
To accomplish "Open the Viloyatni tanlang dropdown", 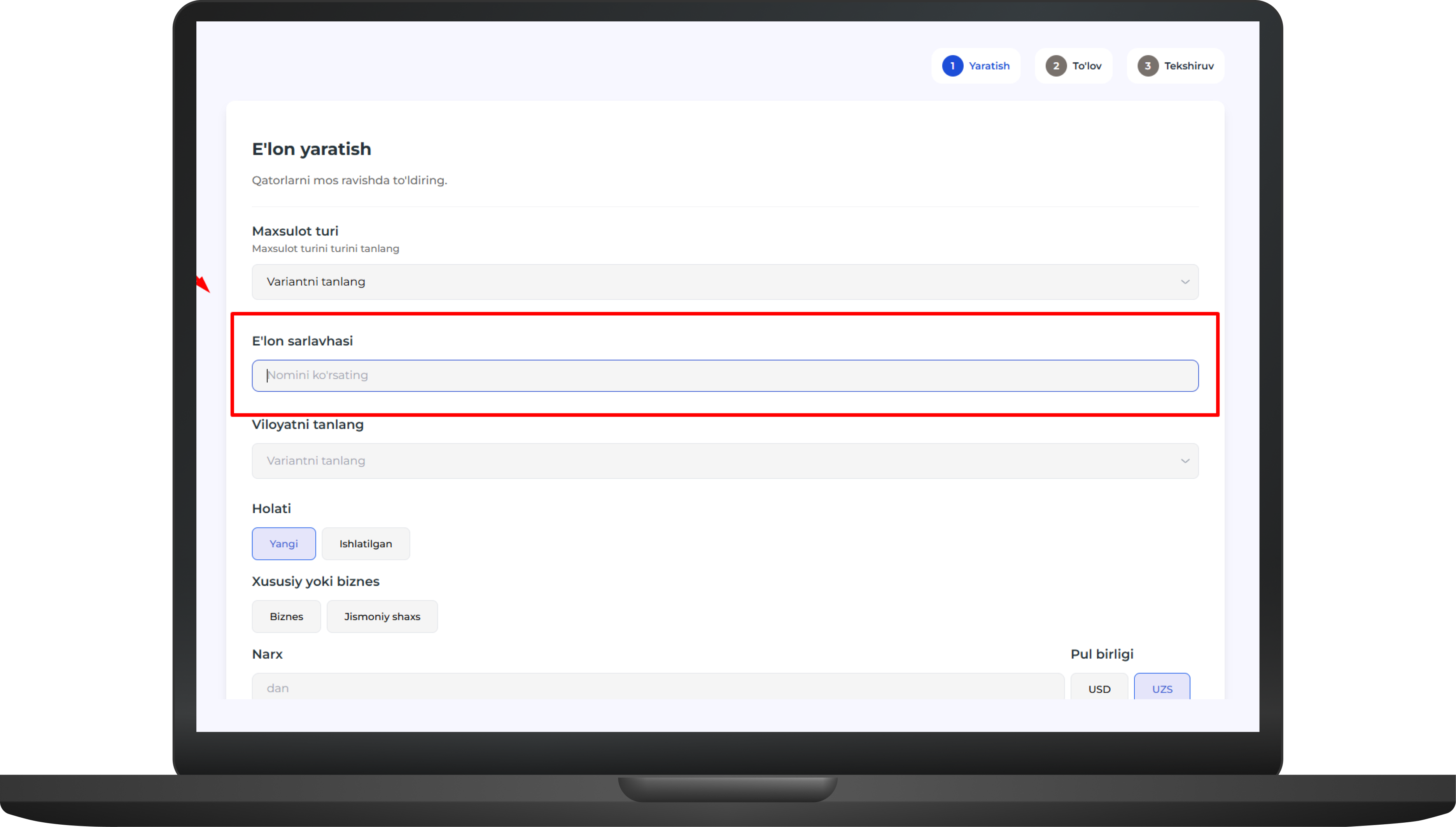I will [x=724, y=461].
